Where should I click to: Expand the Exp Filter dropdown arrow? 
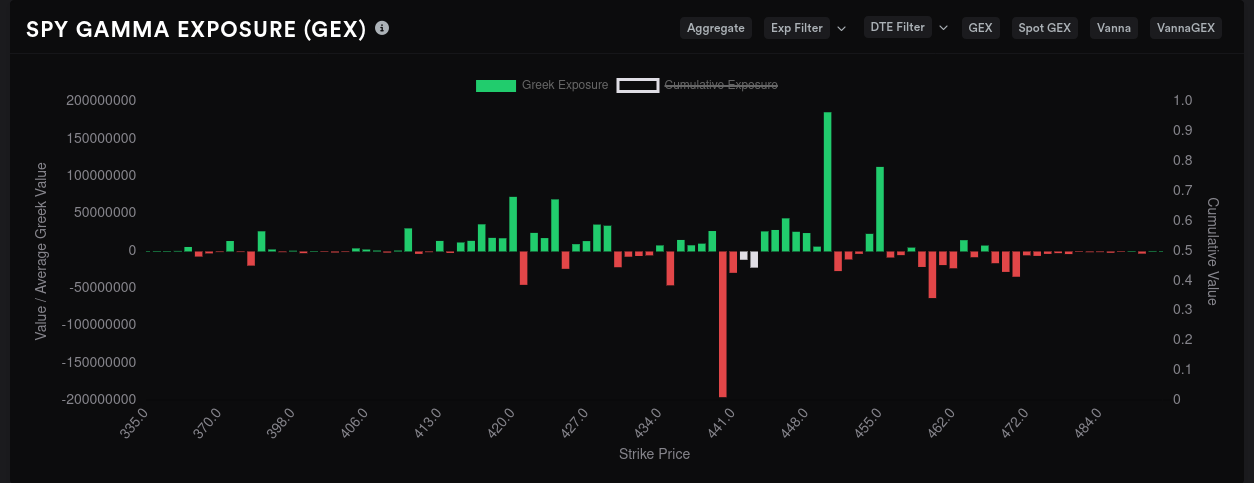coord(841,28)
